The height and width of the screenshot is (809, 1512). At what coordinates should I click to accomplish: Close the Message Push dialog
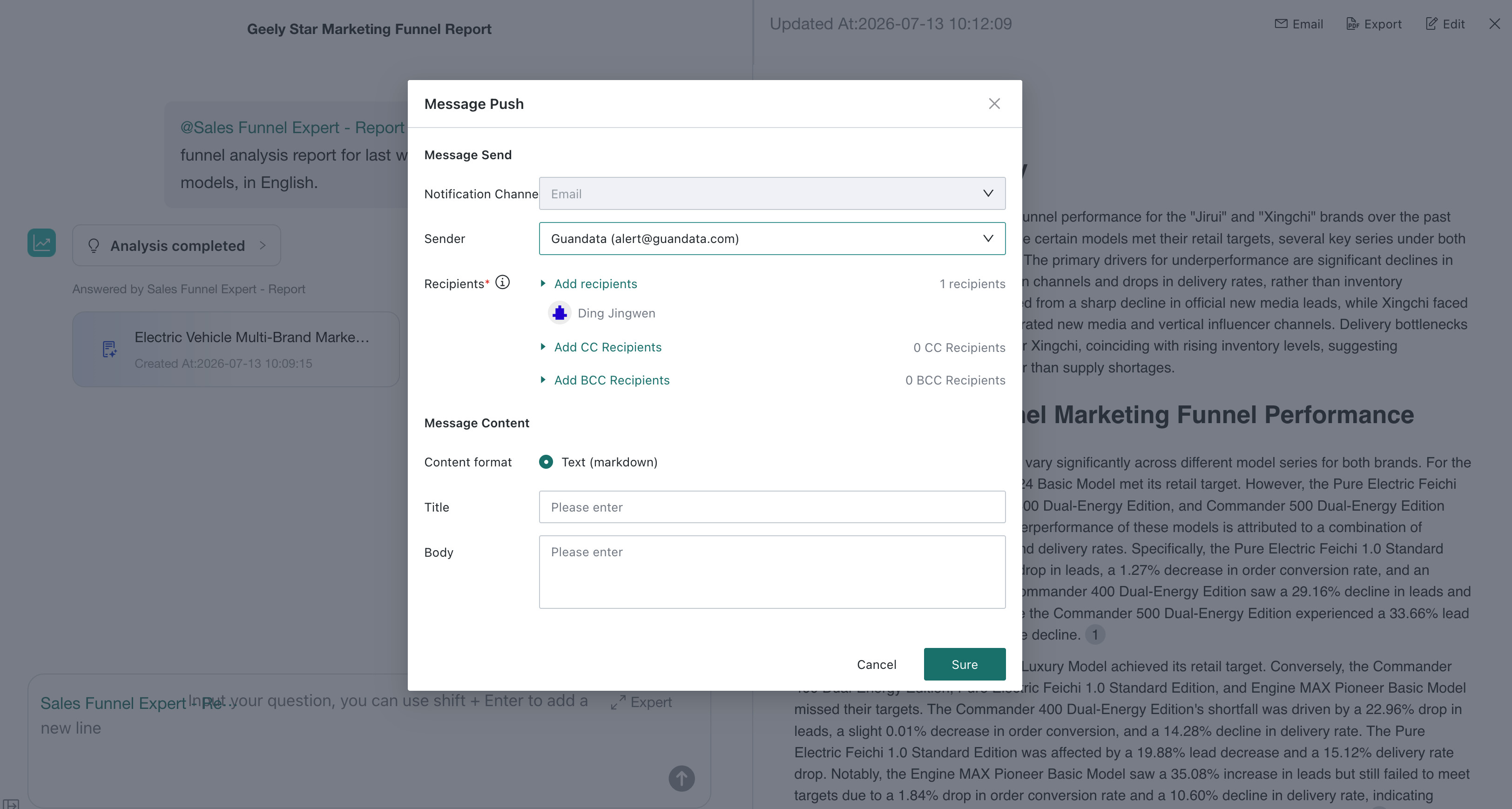[994, 104]
